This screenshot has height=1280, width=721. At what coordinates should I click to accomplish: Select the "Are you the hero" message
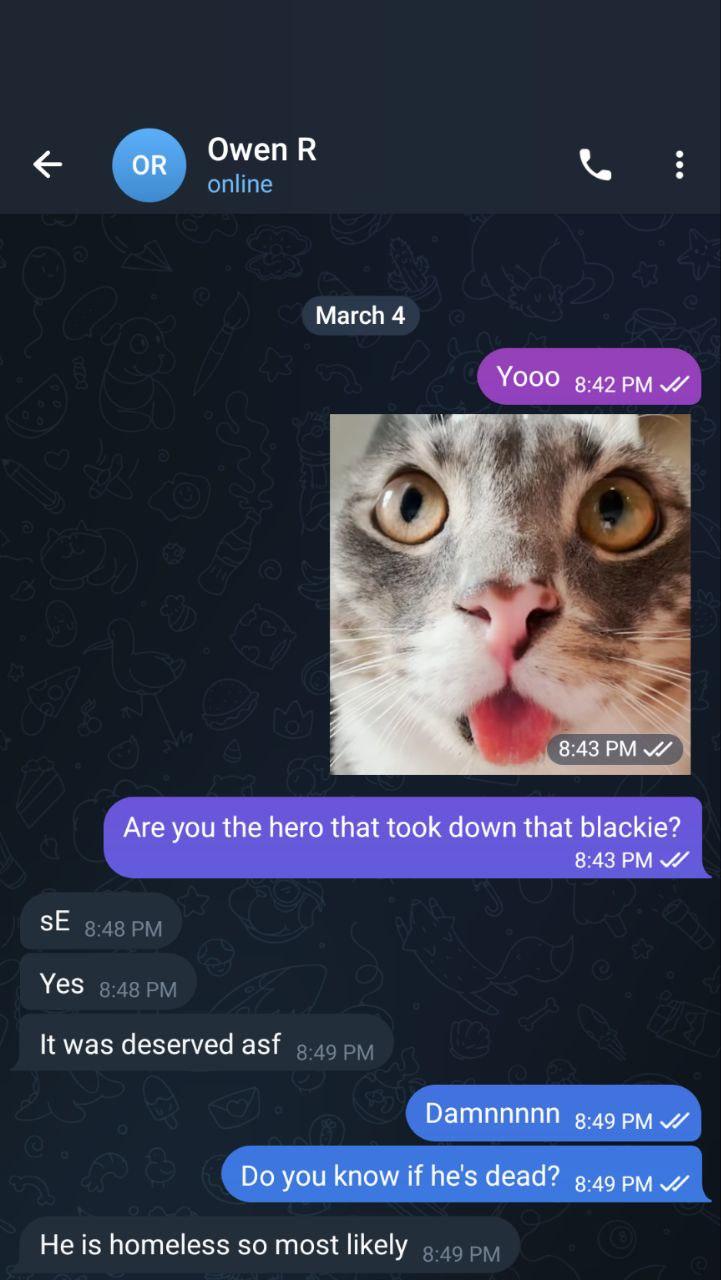pos(406,838)
